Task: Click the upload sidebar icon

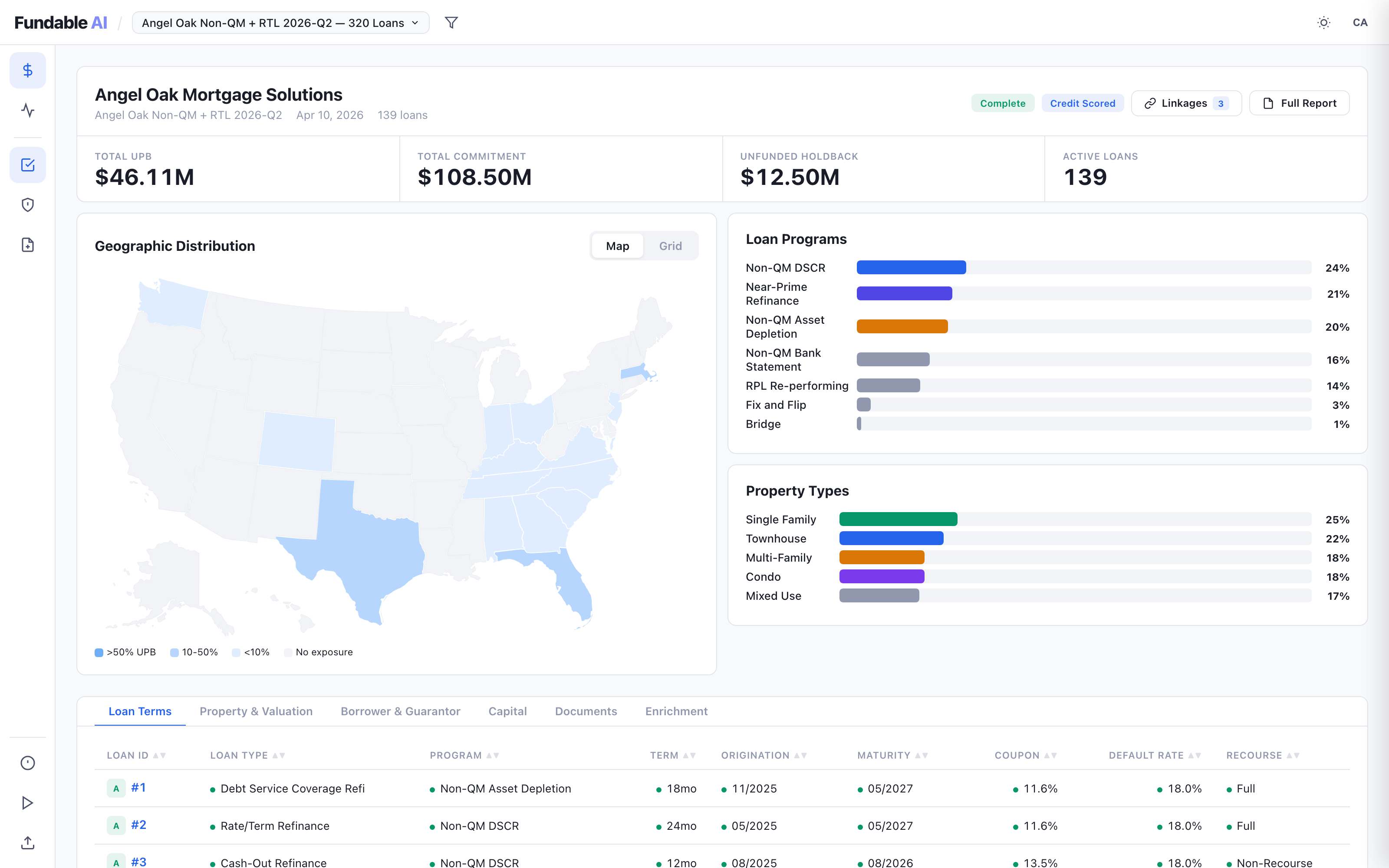Action: coord(27,843)
